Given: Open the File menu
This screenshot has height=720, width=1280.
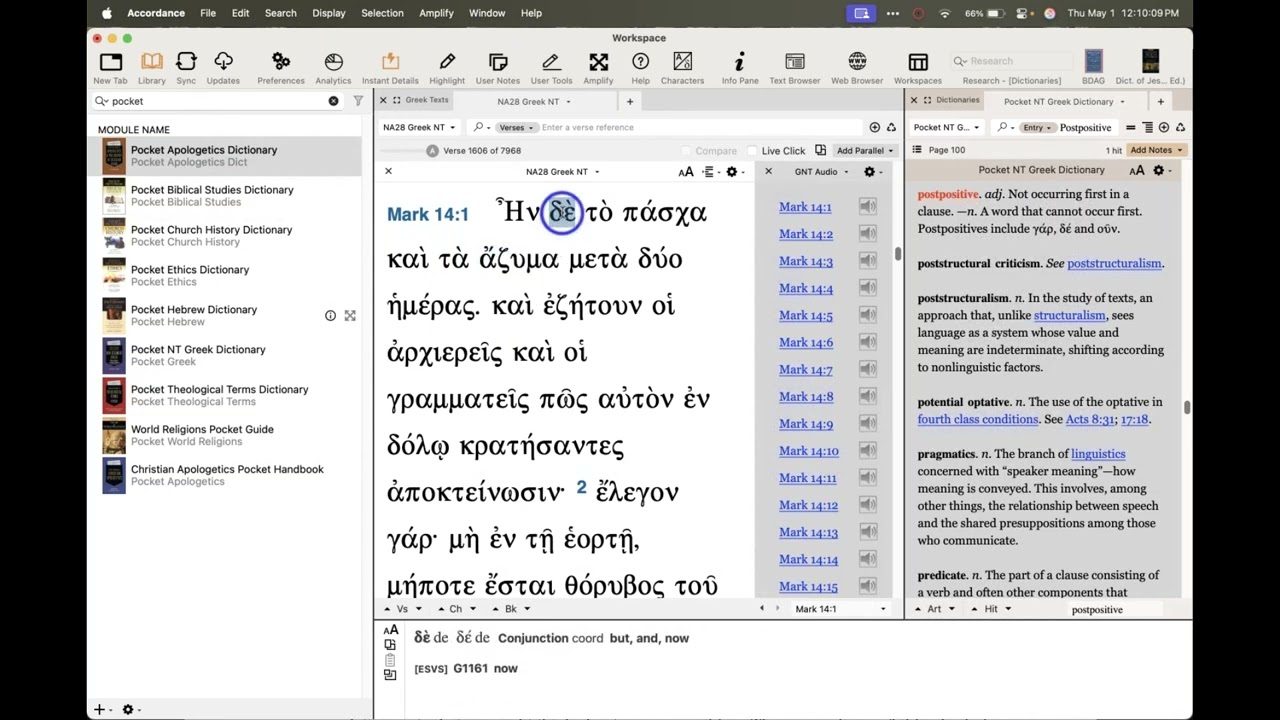Looking at the screenshot, I should click(x=208, y=13).
